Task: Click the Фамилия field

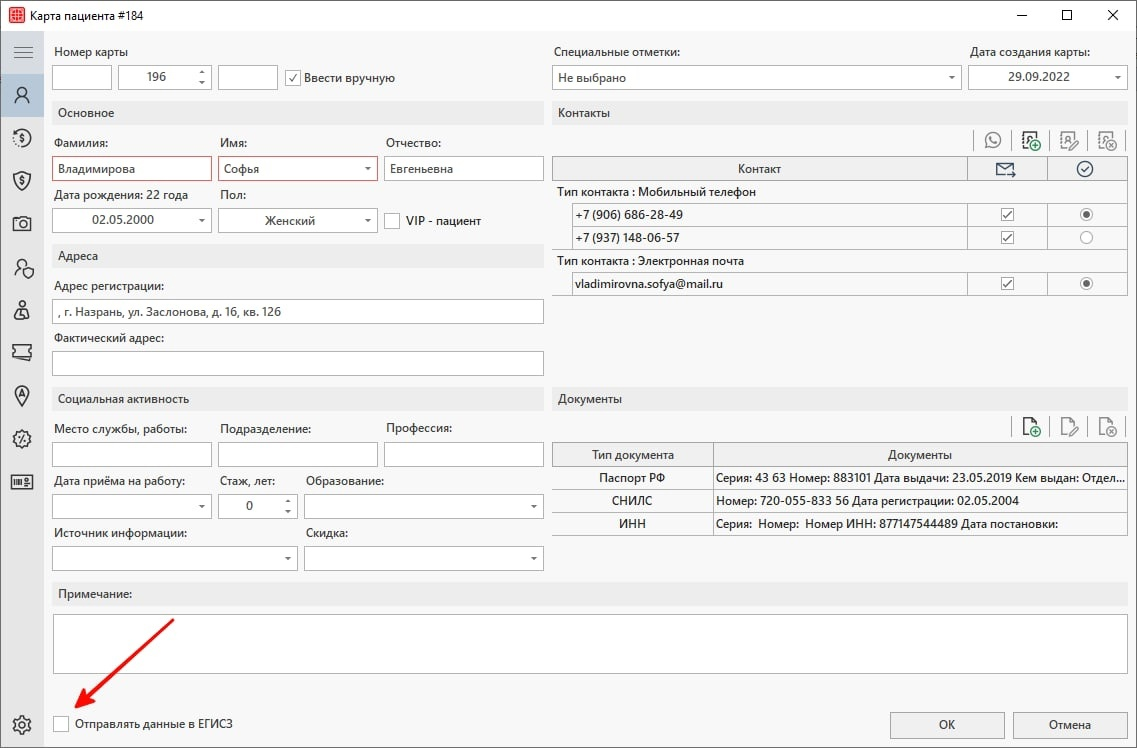Action: tap(132, 169)
